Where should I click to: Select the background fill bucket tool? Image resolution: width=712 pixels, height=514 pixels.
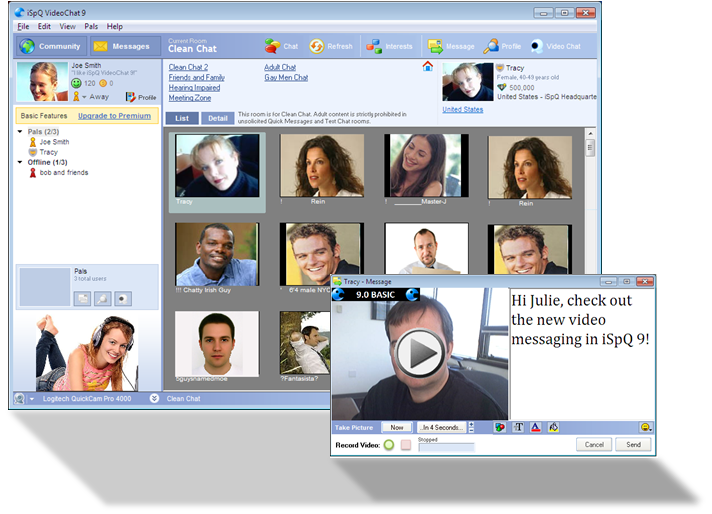click(x=554, y=427)
